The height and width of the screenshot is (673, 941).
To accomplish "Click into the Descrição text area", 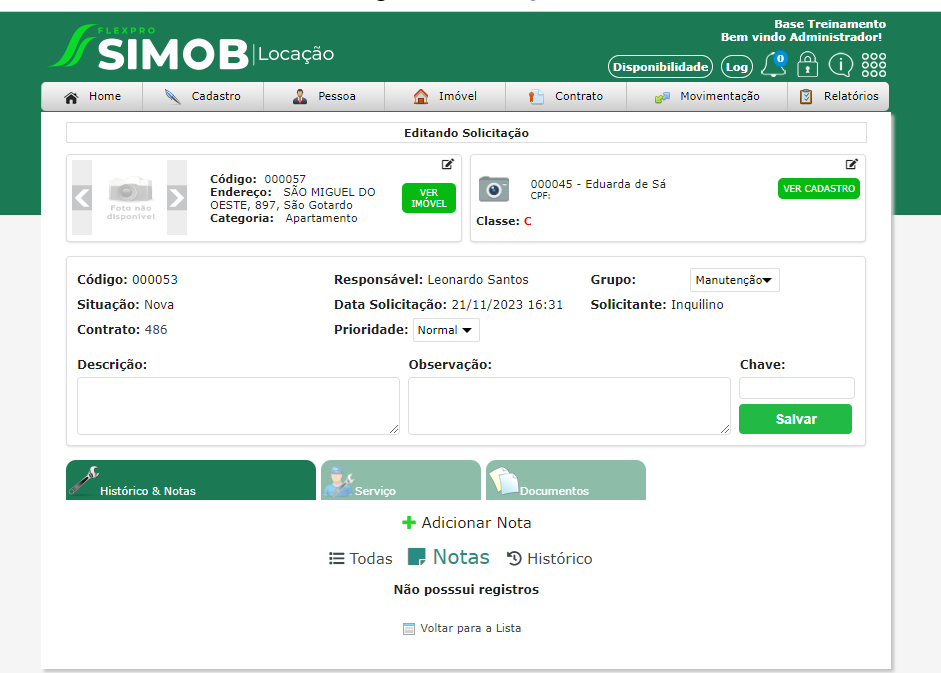I will coord(238,406).
